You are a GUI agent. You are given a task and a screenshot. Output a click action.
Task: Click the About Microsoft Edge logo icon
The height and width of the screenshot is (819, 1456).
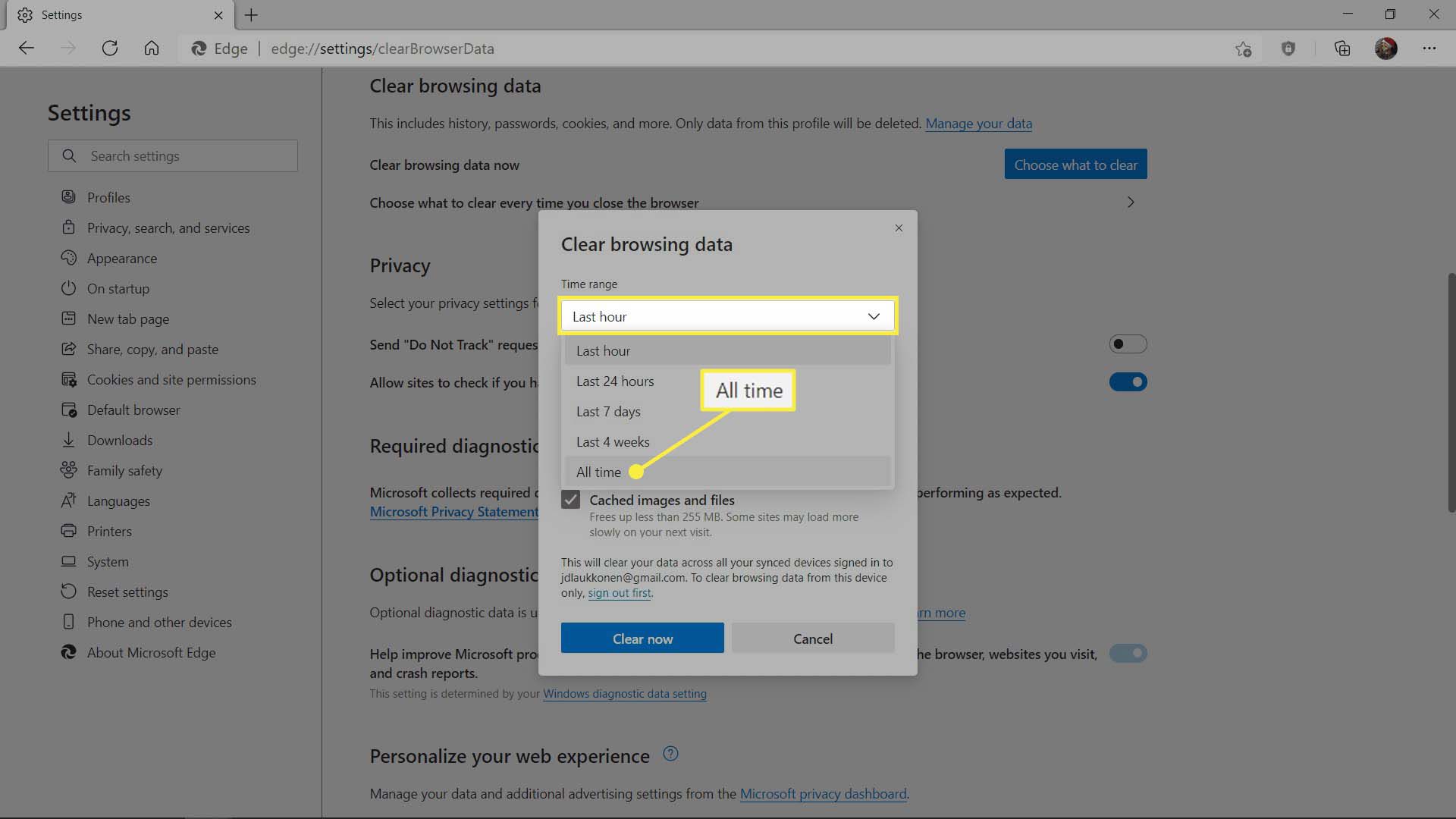pos(69,652)
